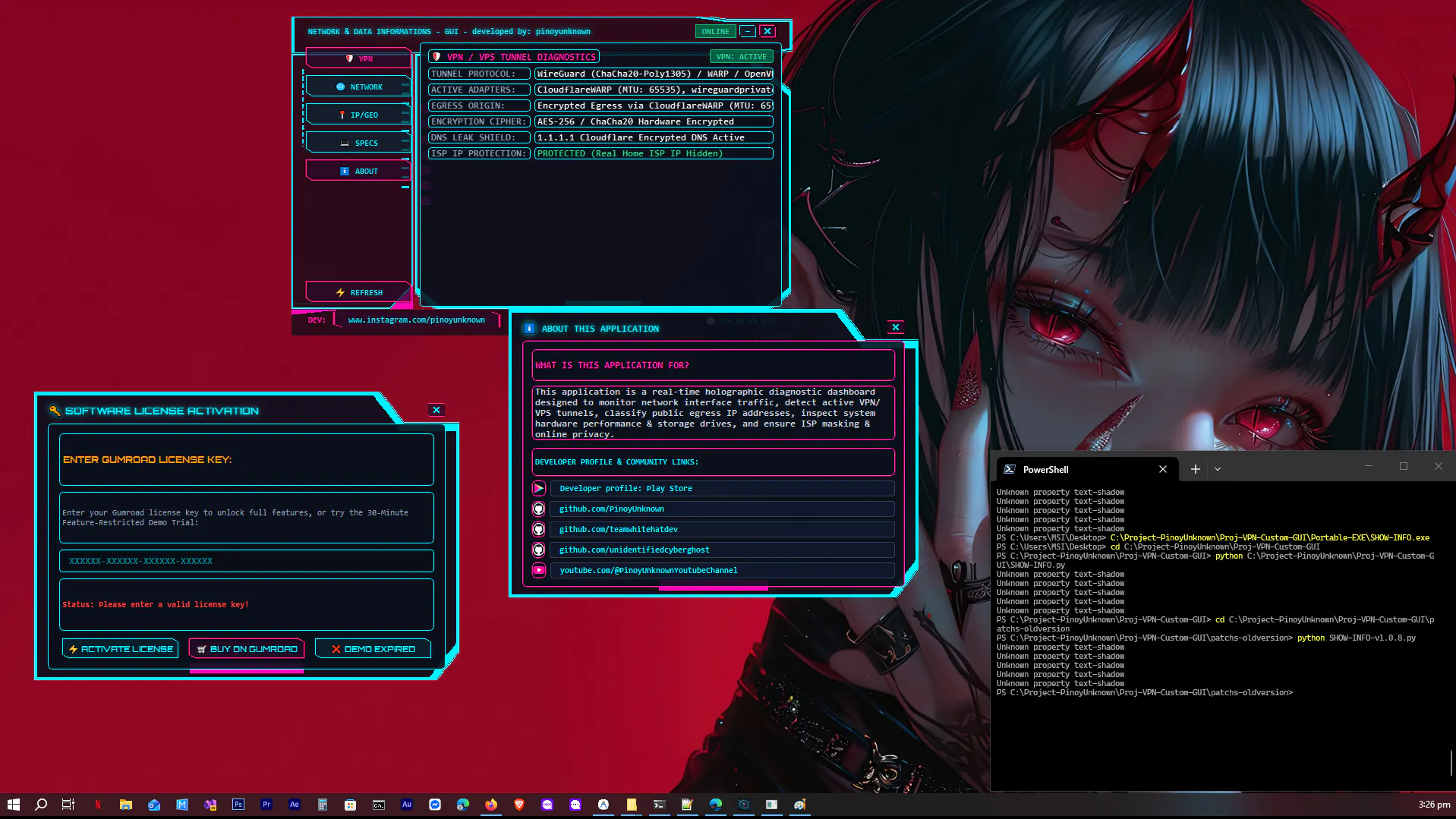Launch Netflix from taskbar
Screen dimensions: 1456x819
[x=97, y=805]
